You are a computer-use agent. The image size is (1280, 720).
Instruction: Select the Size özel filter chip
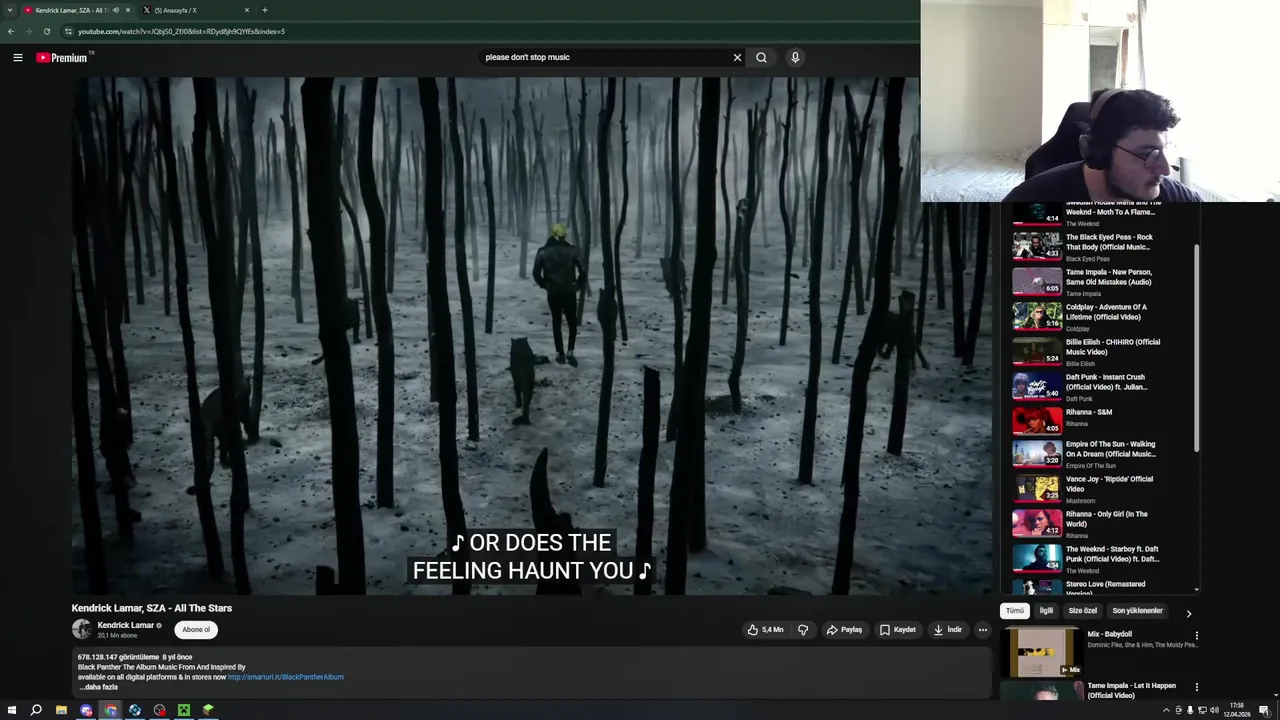coord(1082,611)
